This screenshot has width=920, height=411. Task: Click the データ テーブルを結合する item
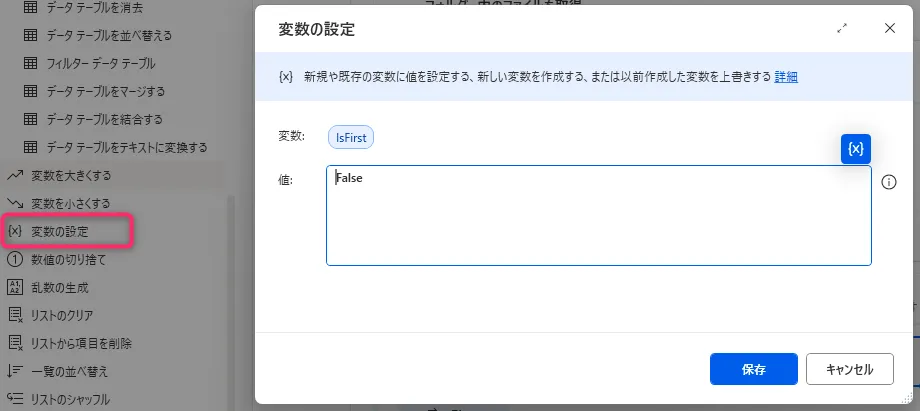point(104,120)
